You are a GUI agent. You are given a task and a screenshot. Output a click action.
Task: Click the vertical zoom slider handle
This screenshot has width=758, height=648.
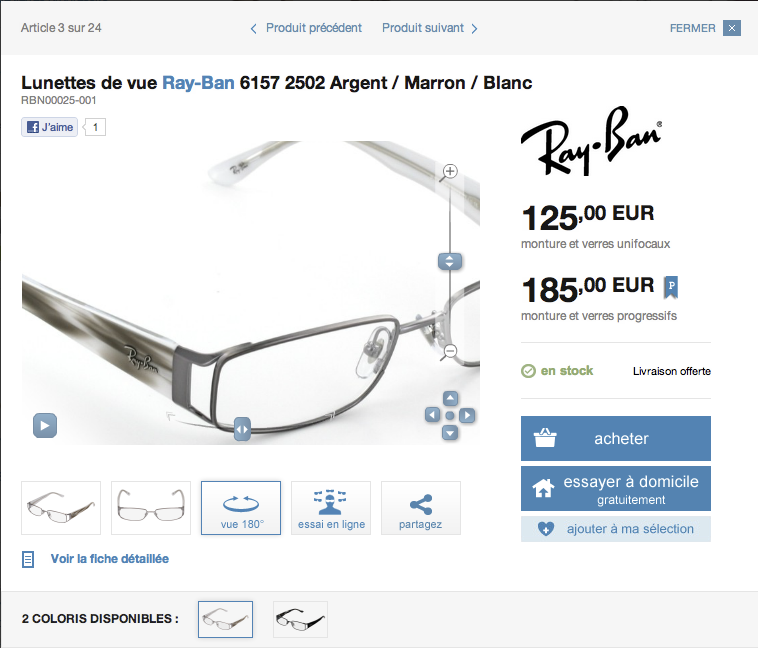450,262
